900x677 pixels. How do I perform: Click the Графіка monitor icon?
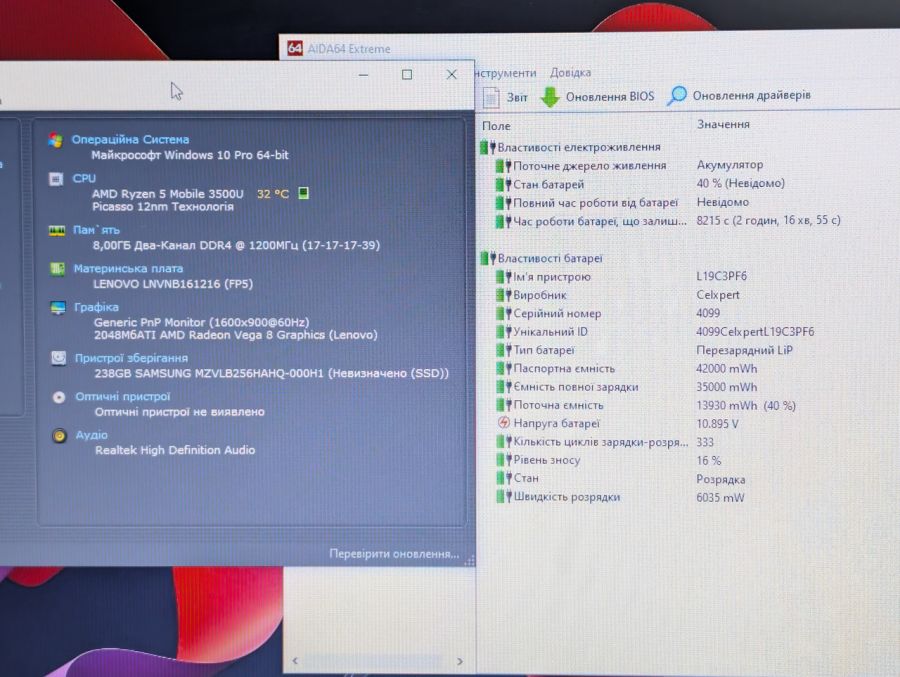[x=58, y=308]
